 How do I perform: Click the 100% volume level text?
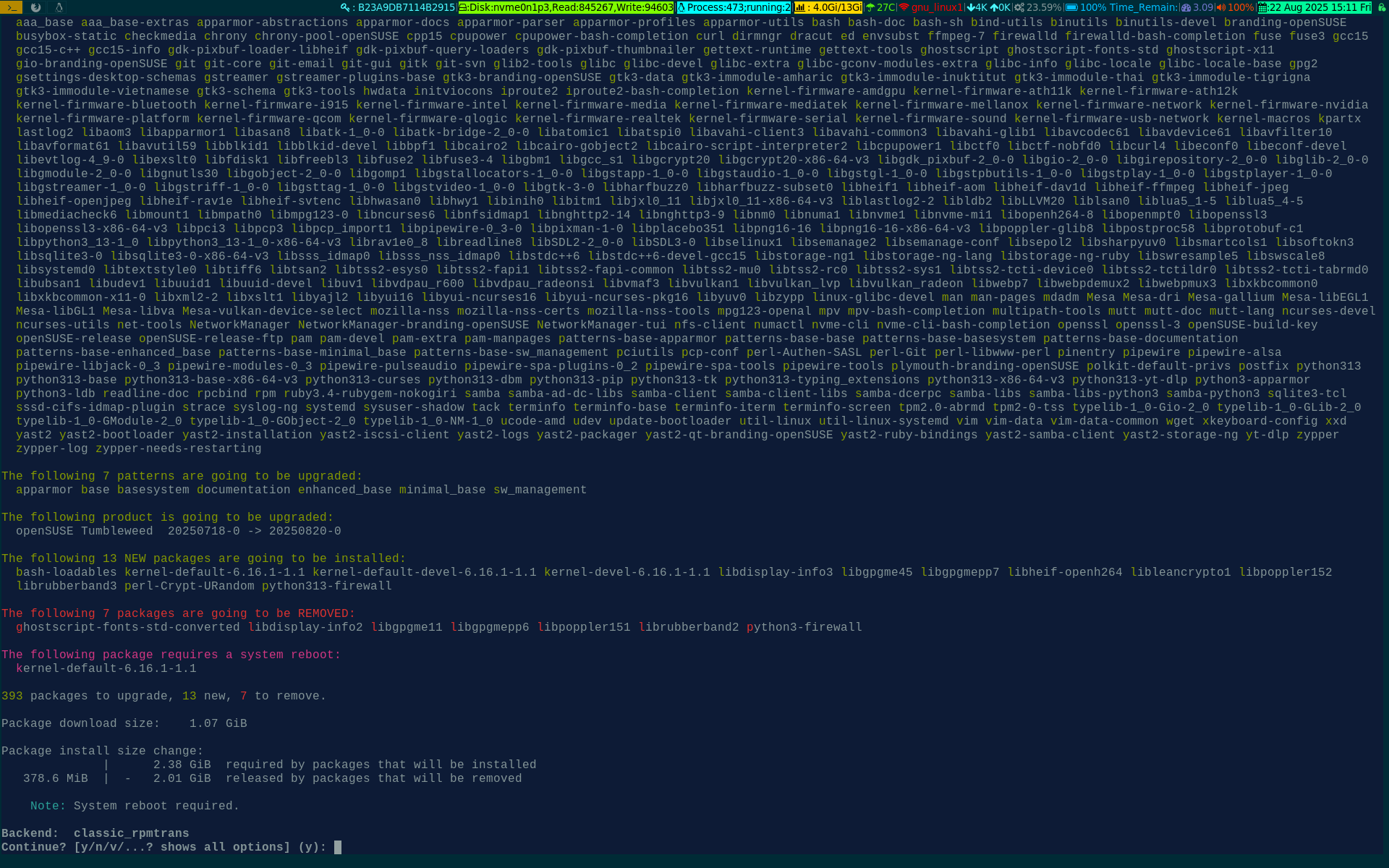click(x=1241, y=7)
